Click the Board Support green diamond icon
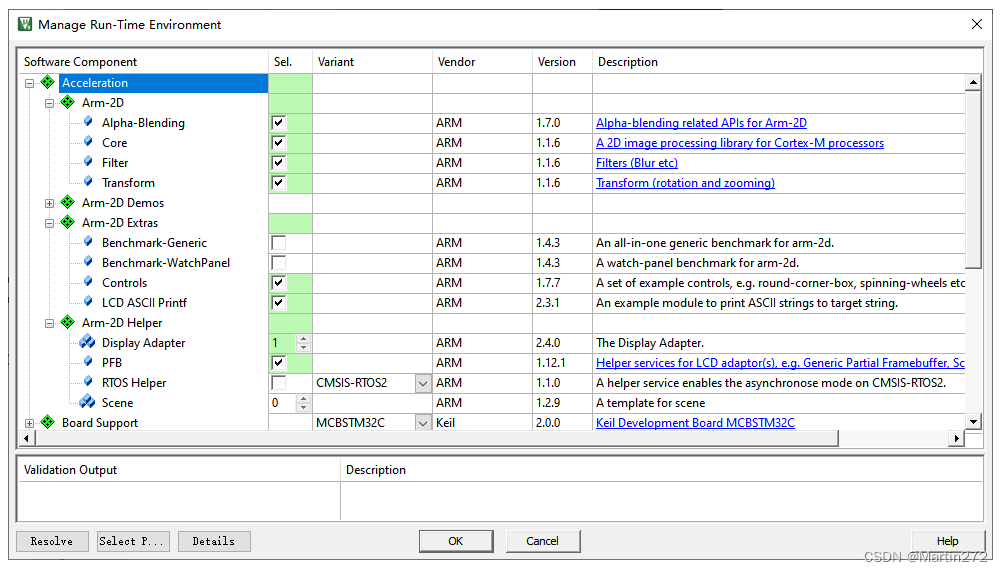 coord(47,422)
